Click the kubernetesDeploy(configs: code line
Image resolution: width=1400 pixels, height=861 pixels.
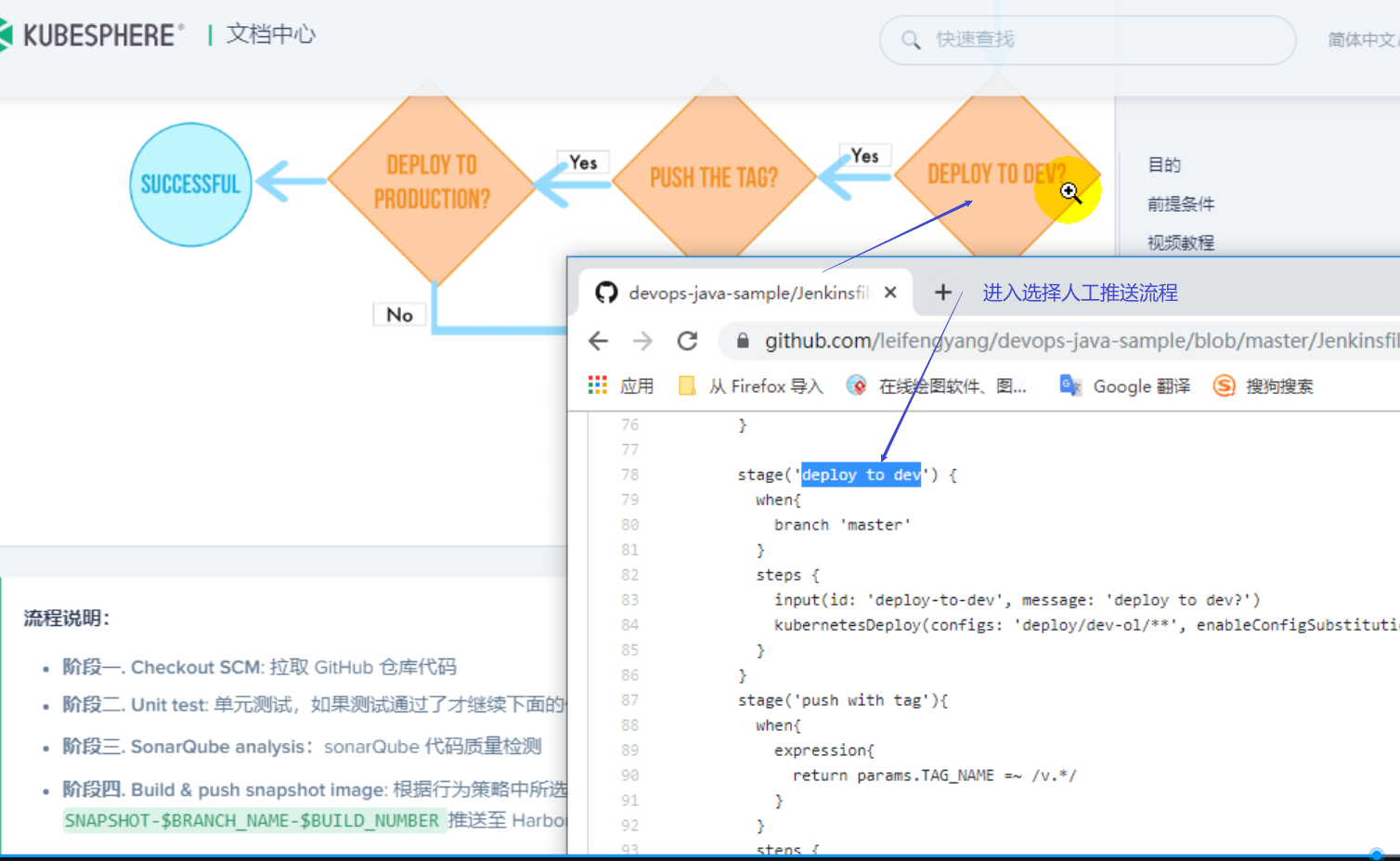(x=1086, y=625)
